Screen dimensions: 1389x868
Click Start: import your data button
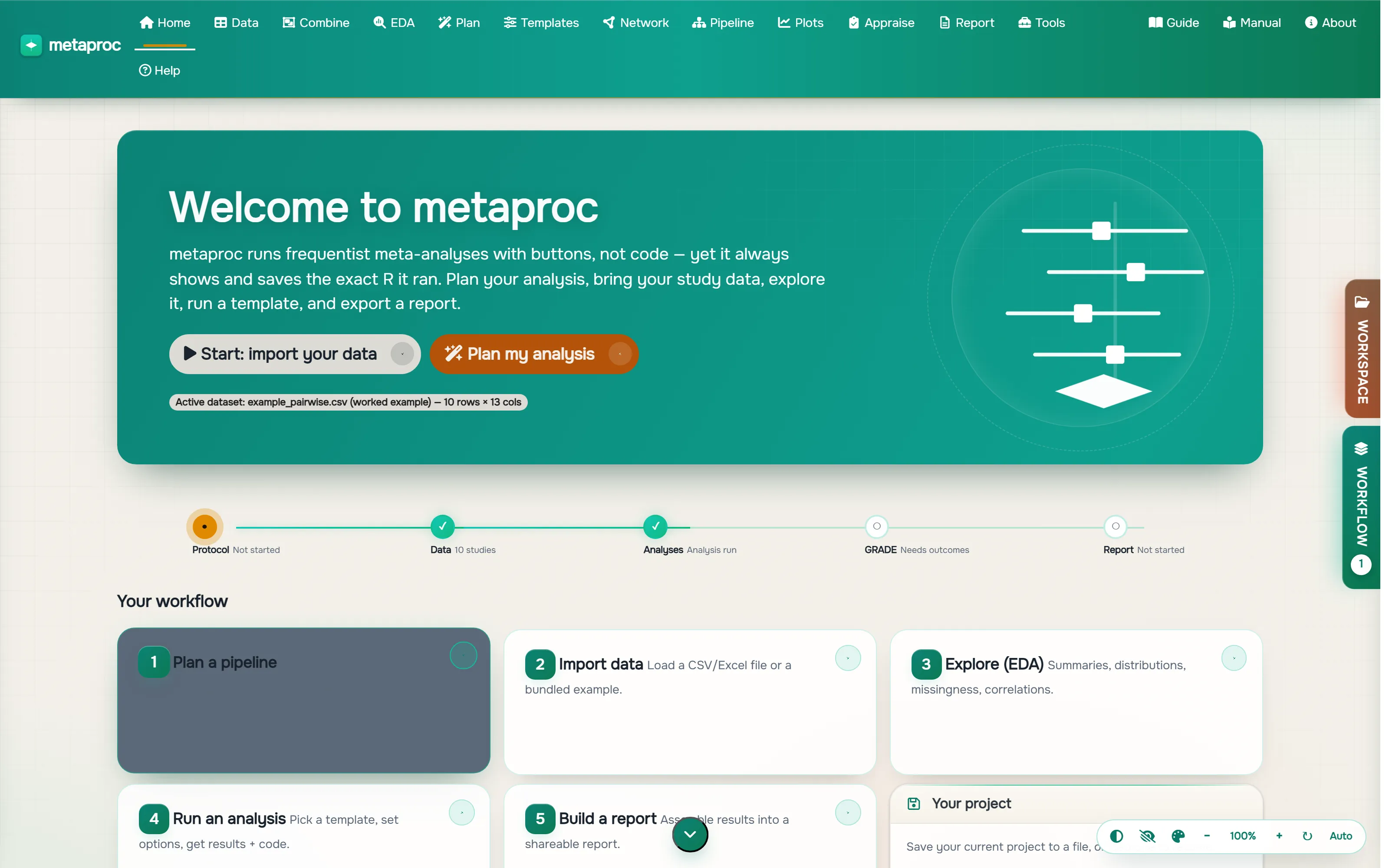coord(295,354)
